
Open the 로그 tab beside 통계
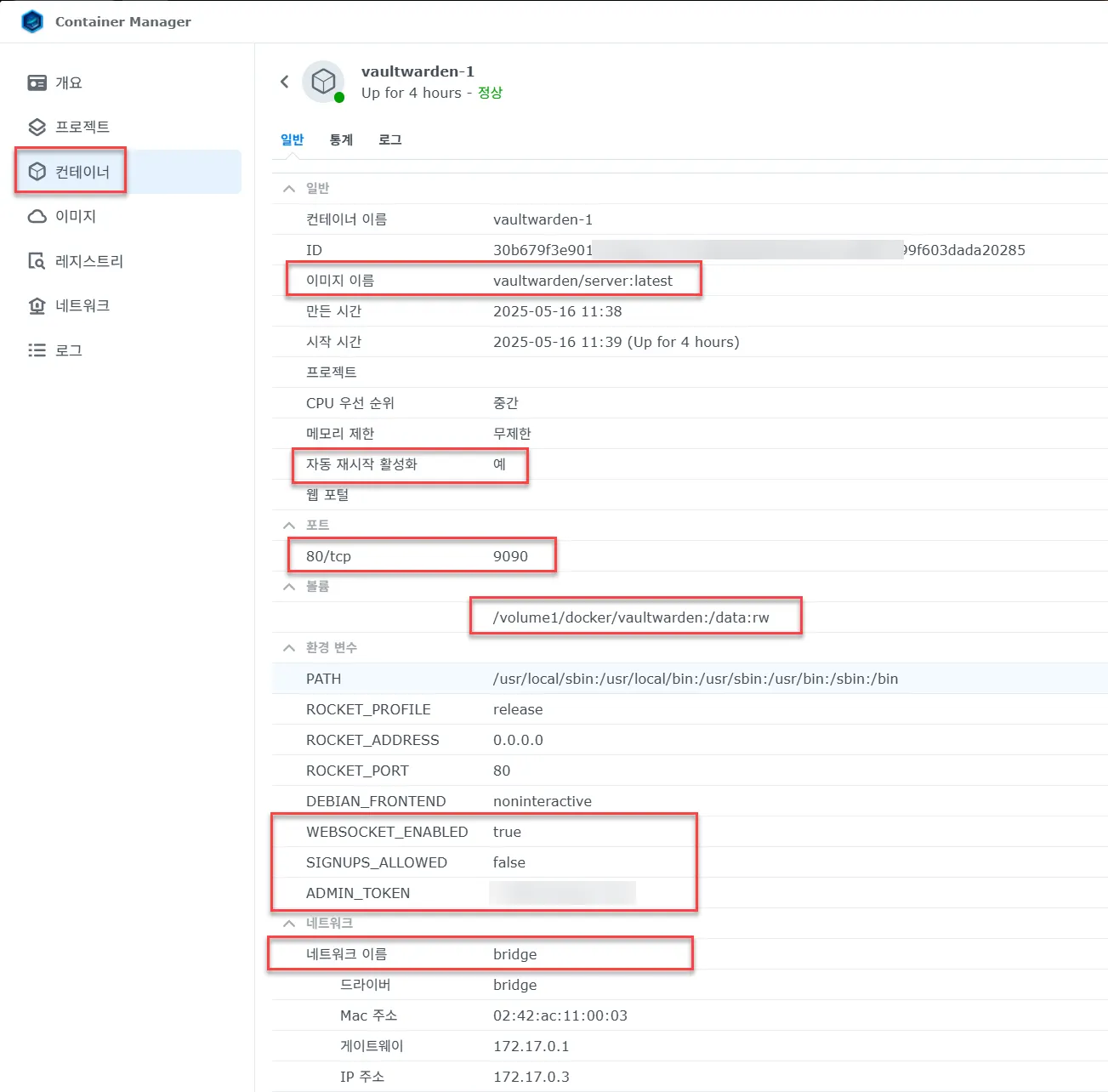click(x=390, y=139)
